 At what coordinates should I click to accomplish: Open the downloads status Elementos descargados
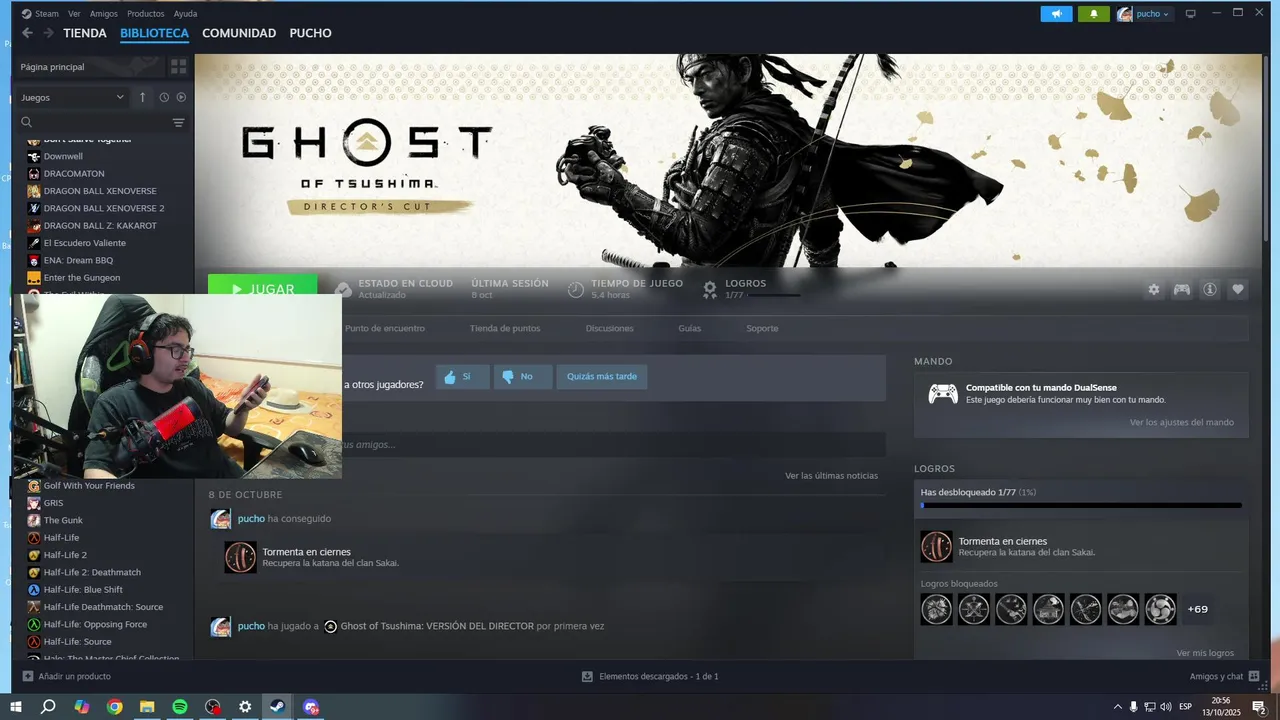(x=650, y=676)
